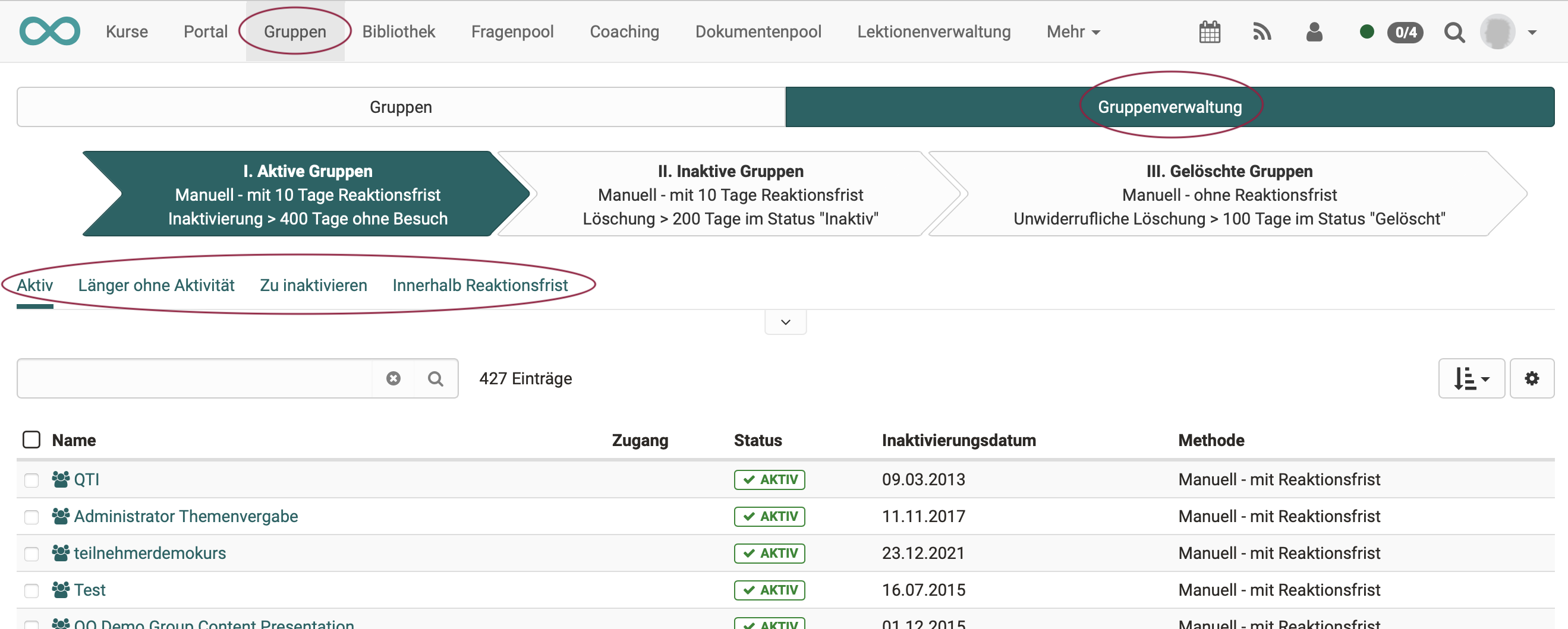This screenshot has height=629, width=1568.
Task: Click the 0/4 progress indicator
Action: [x=1406, y=31]
